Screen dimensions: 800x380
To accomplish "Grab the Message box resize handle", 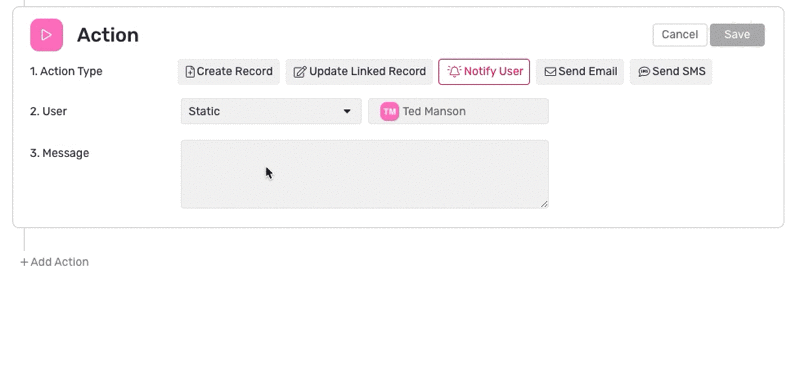I will pos(544,204).
